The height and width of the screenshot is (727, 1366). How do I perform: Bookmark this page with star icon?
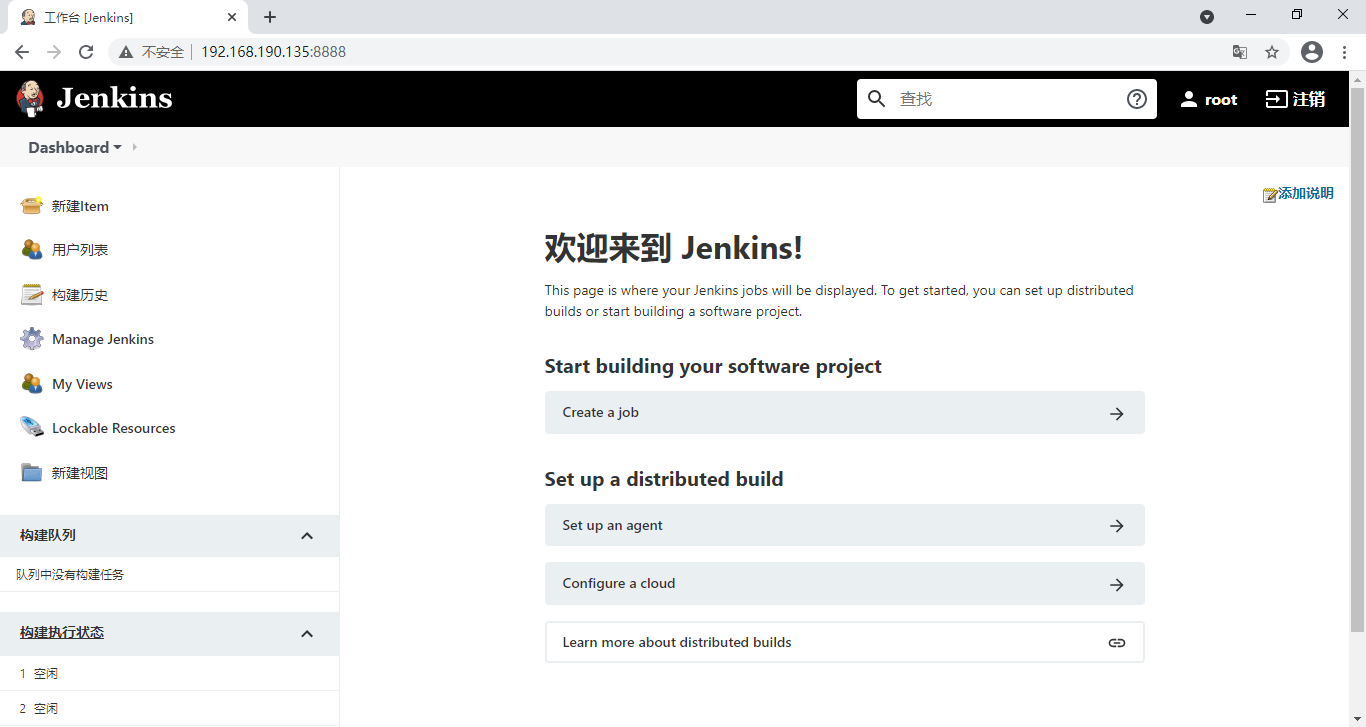pyautogui.click(x=1272, y=52)
